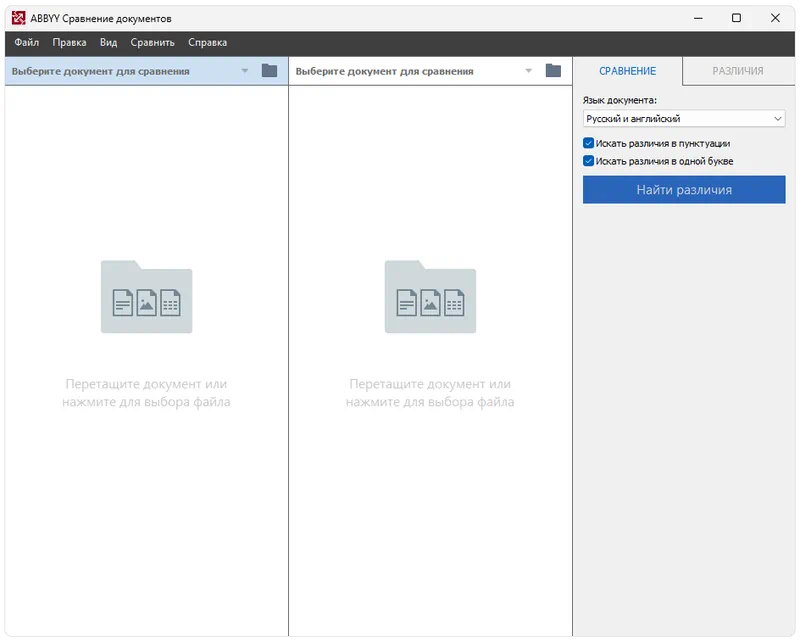Open the Файл menu
800x642 pixels.
[27, 43]
